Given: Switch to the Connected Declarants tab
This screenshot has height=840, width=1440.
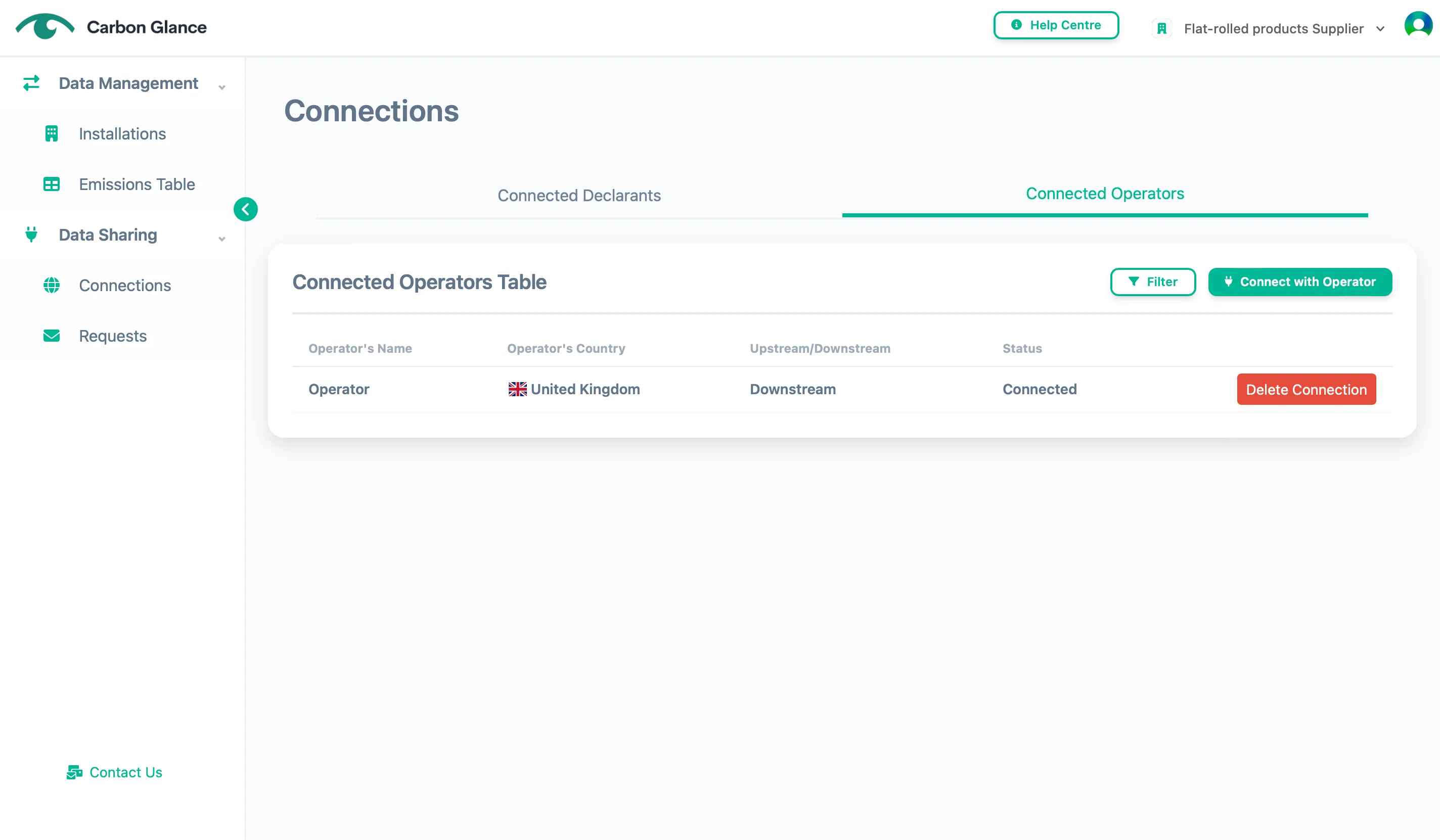Looking at the screenshot, I should pyautogui.click(x=579, y=195).
